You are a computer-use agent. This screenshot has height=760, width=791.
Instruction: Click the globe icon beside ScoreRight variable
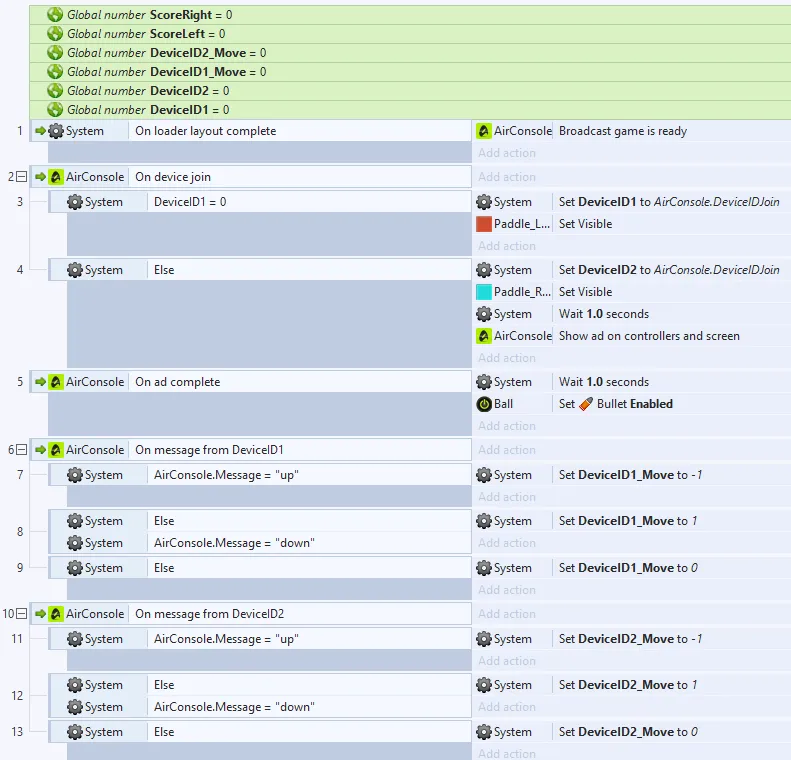click(x=54, y=15)
